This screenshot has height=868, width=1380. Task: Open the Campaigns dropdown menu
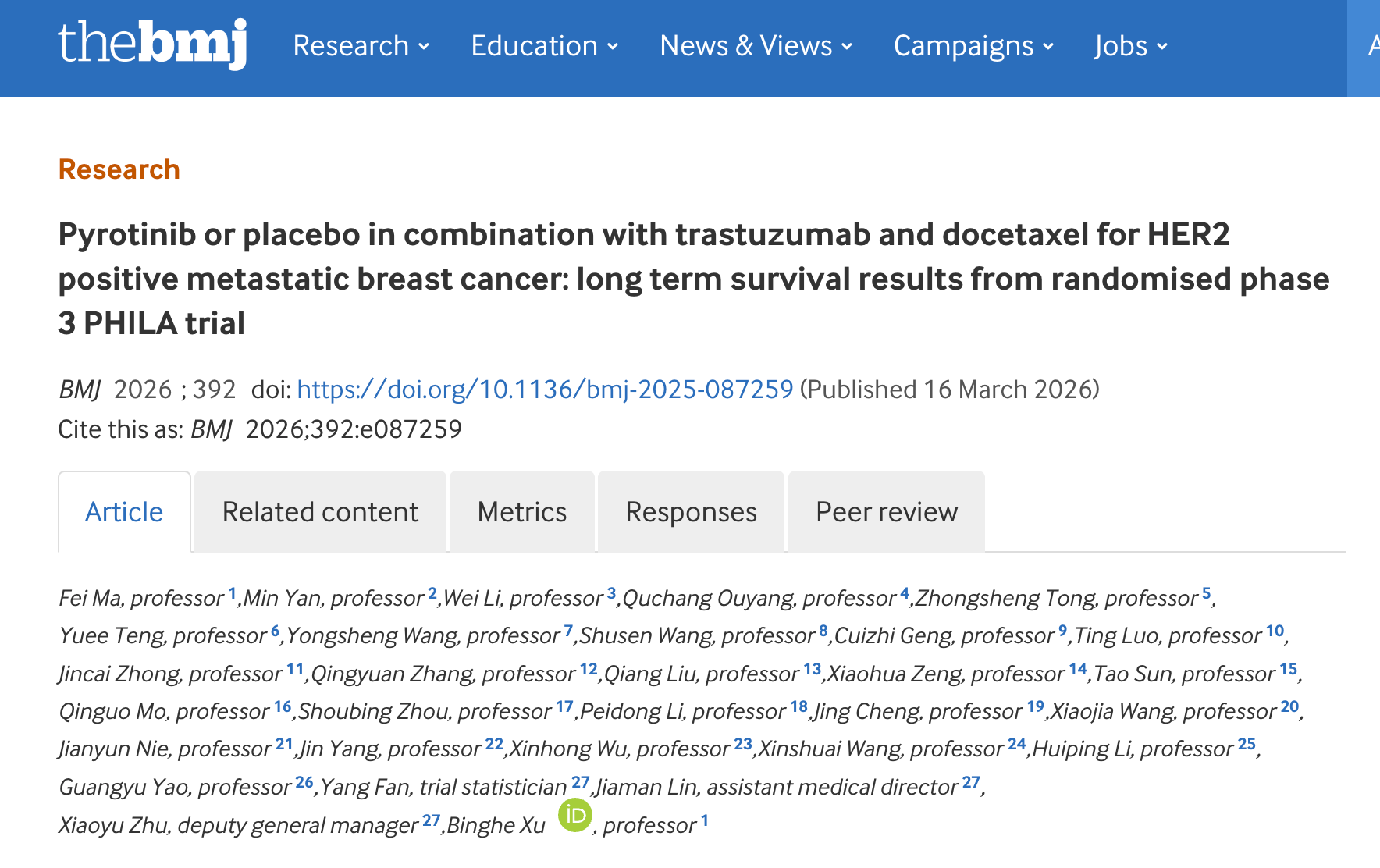tap(973, 46)
